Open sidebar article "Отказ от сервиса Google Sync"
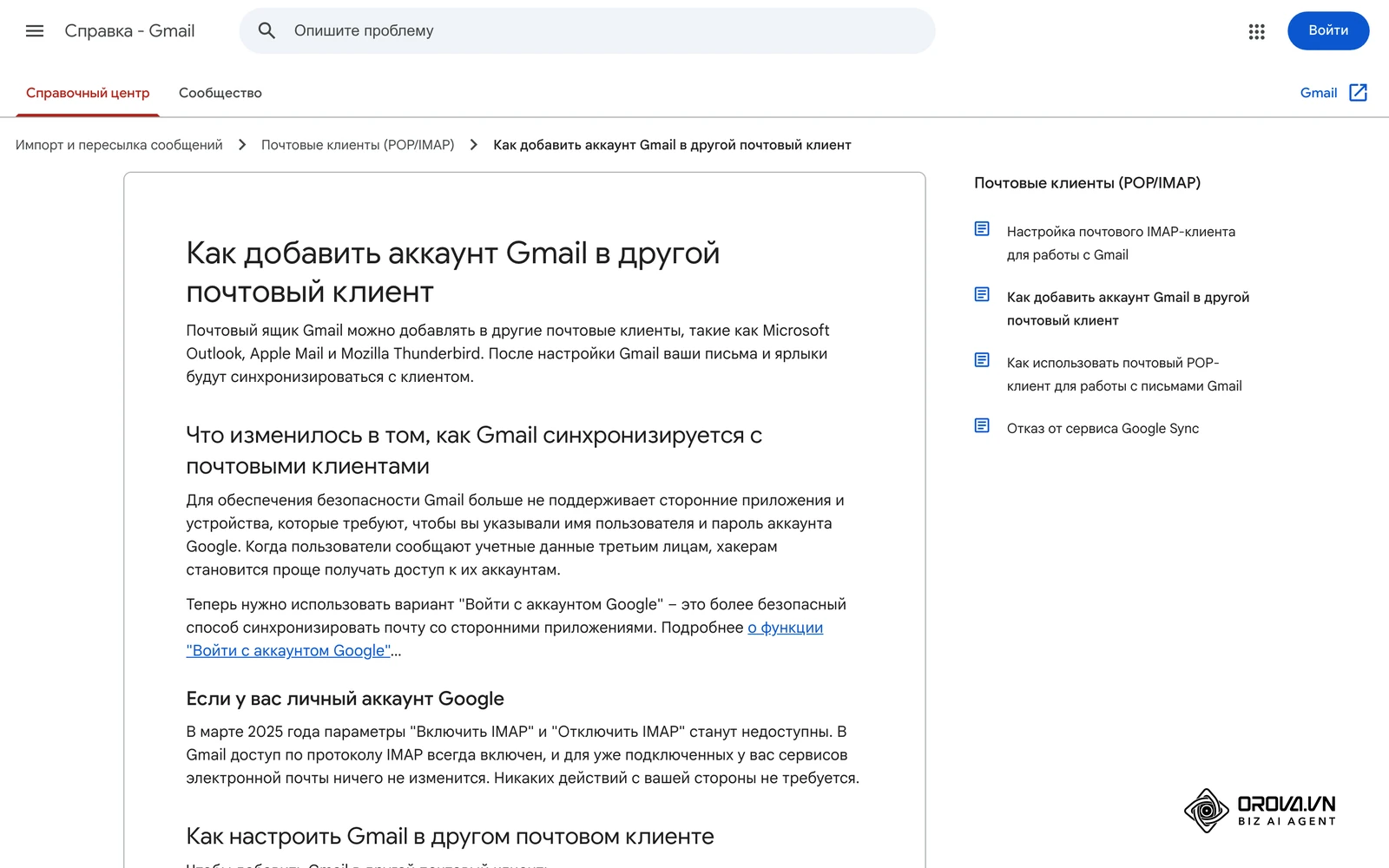 click(1103, 429)
